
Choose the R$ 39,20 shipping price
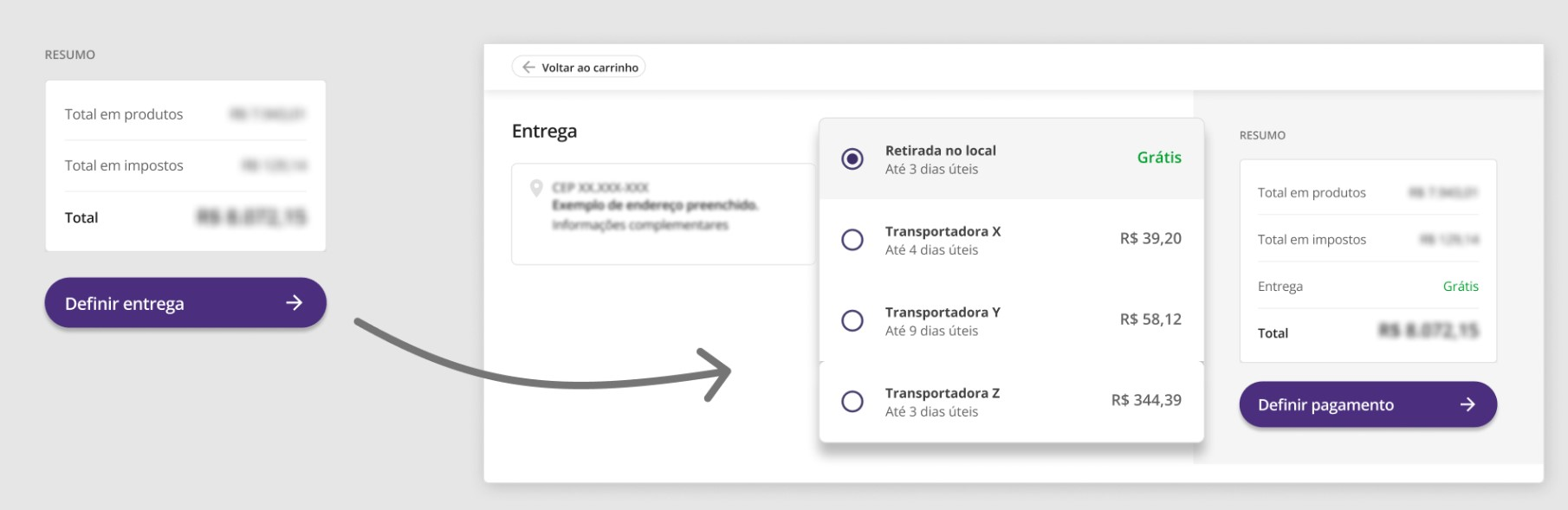tap(1150, 238)
